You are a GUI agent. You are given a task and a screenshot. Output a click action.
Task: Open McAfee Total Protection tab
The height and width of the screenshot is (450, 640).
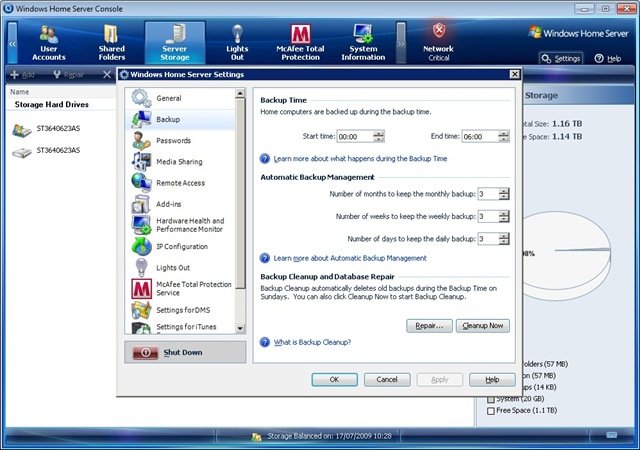click(300, 43)
